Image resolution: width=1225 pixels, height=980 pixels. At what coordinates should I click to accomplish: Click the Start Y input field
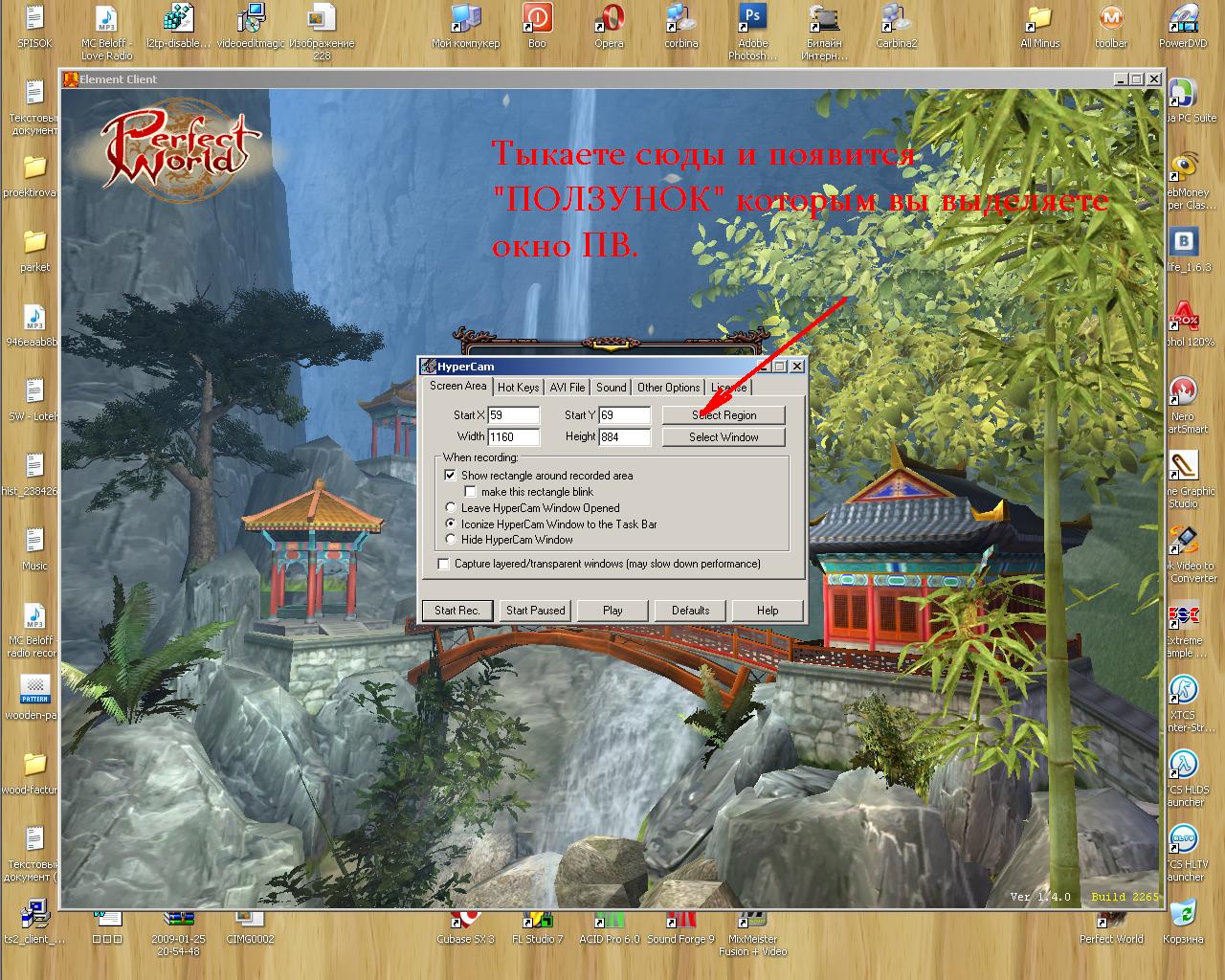click(x=625, y=415)
